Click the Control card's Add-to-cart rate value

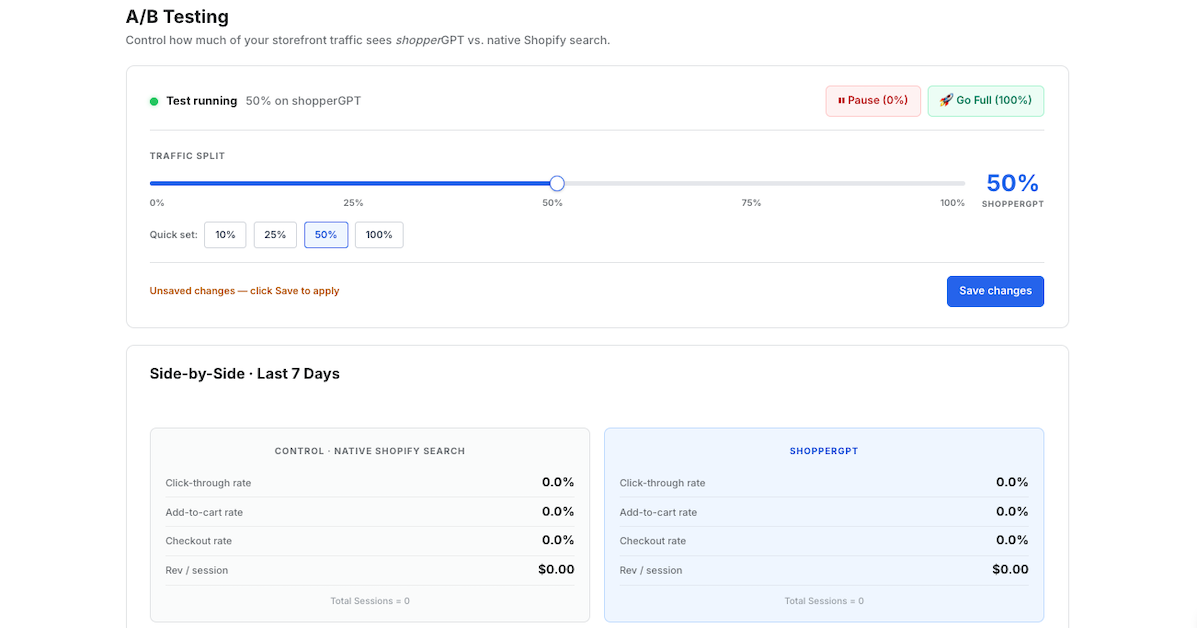tap(558, 511)
